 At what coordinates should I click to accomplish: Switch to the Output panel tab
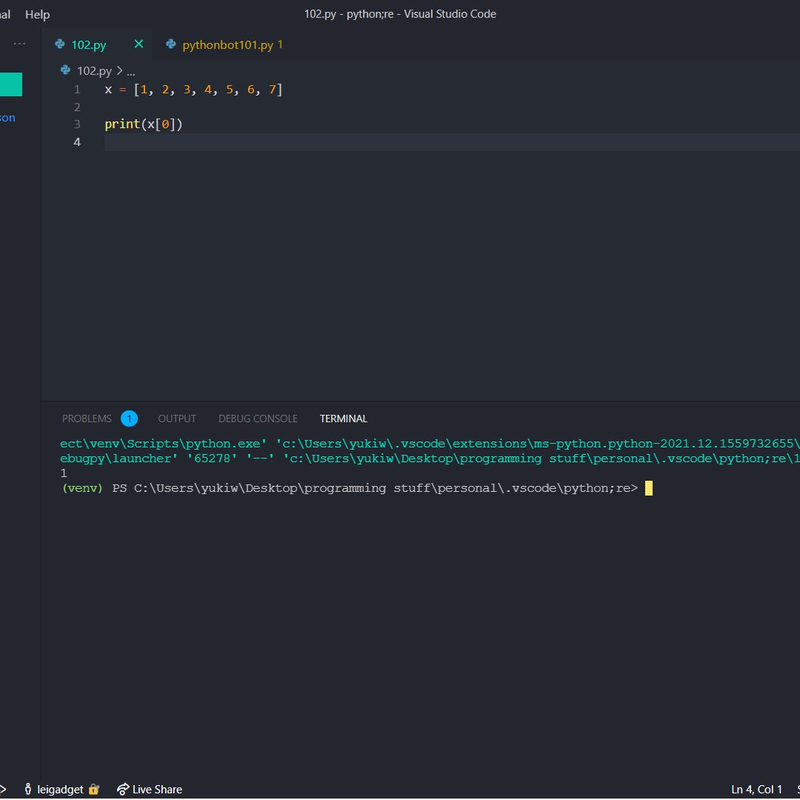coord(177,418)
